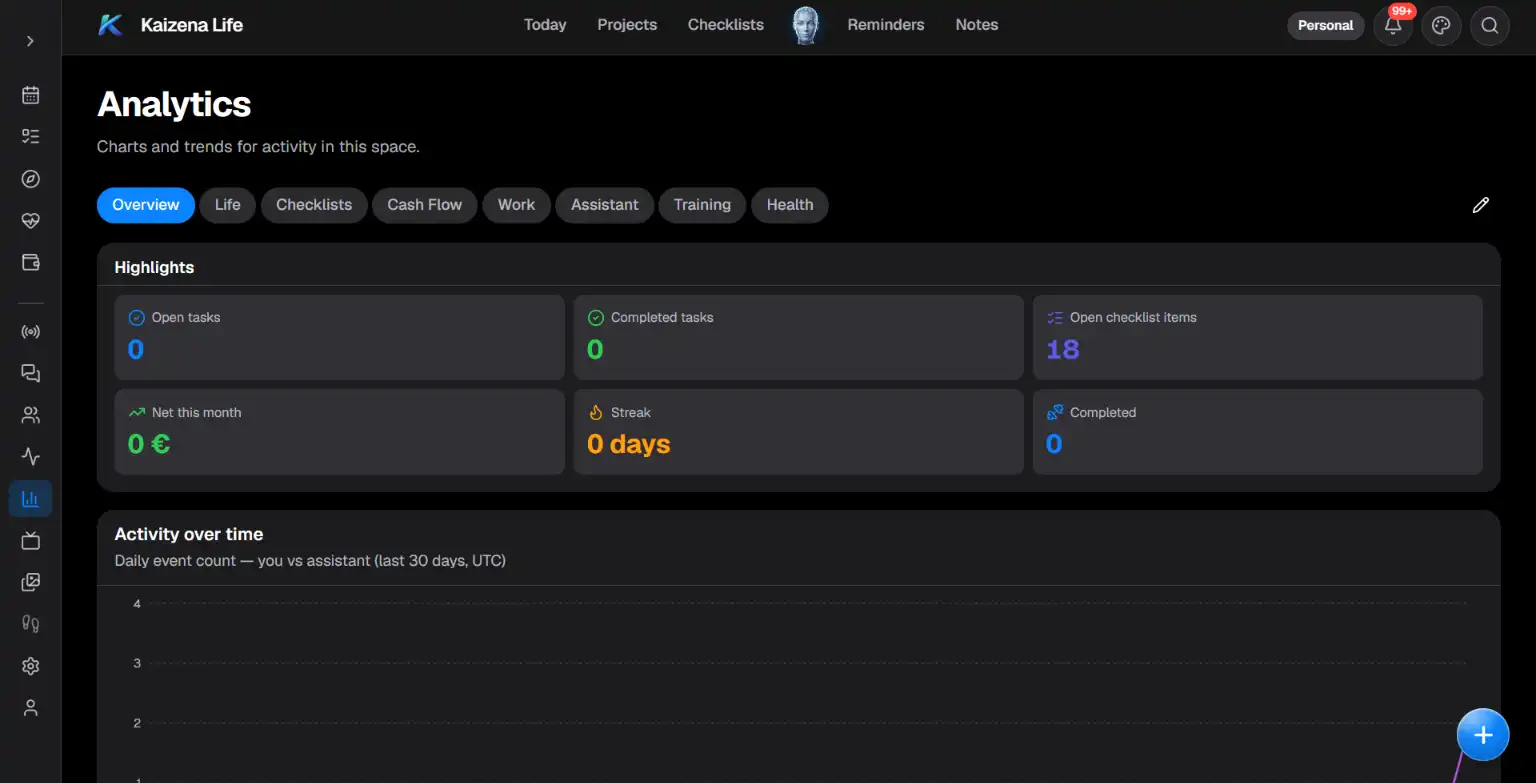Screen dimensions: 1536x783
Task: Click the pencil edit icon
Action: pyautogui.click(x=1481, y=205)
